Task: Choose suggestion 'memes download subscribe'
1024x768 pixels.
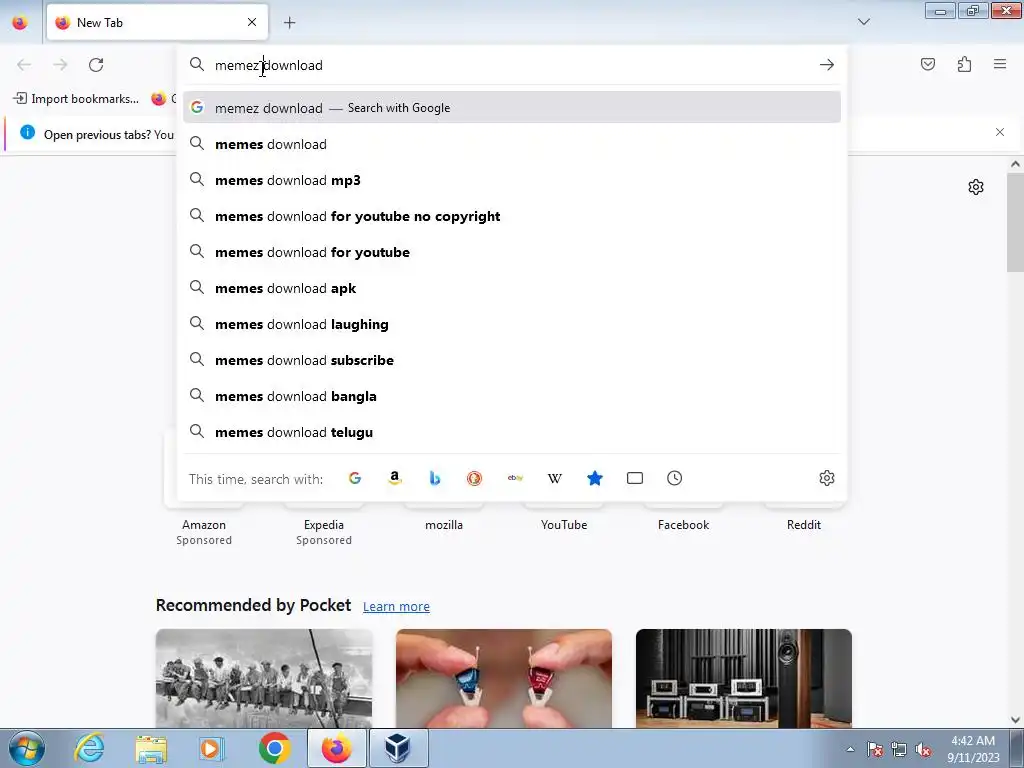Action: tap(512, 360)
